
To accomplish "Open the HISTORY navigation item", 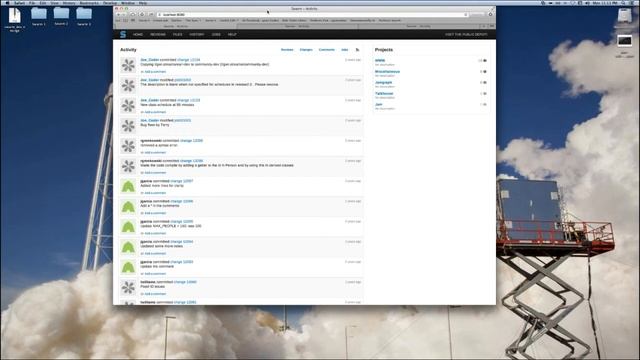I will pyautogui.click(x=197, y=35).
